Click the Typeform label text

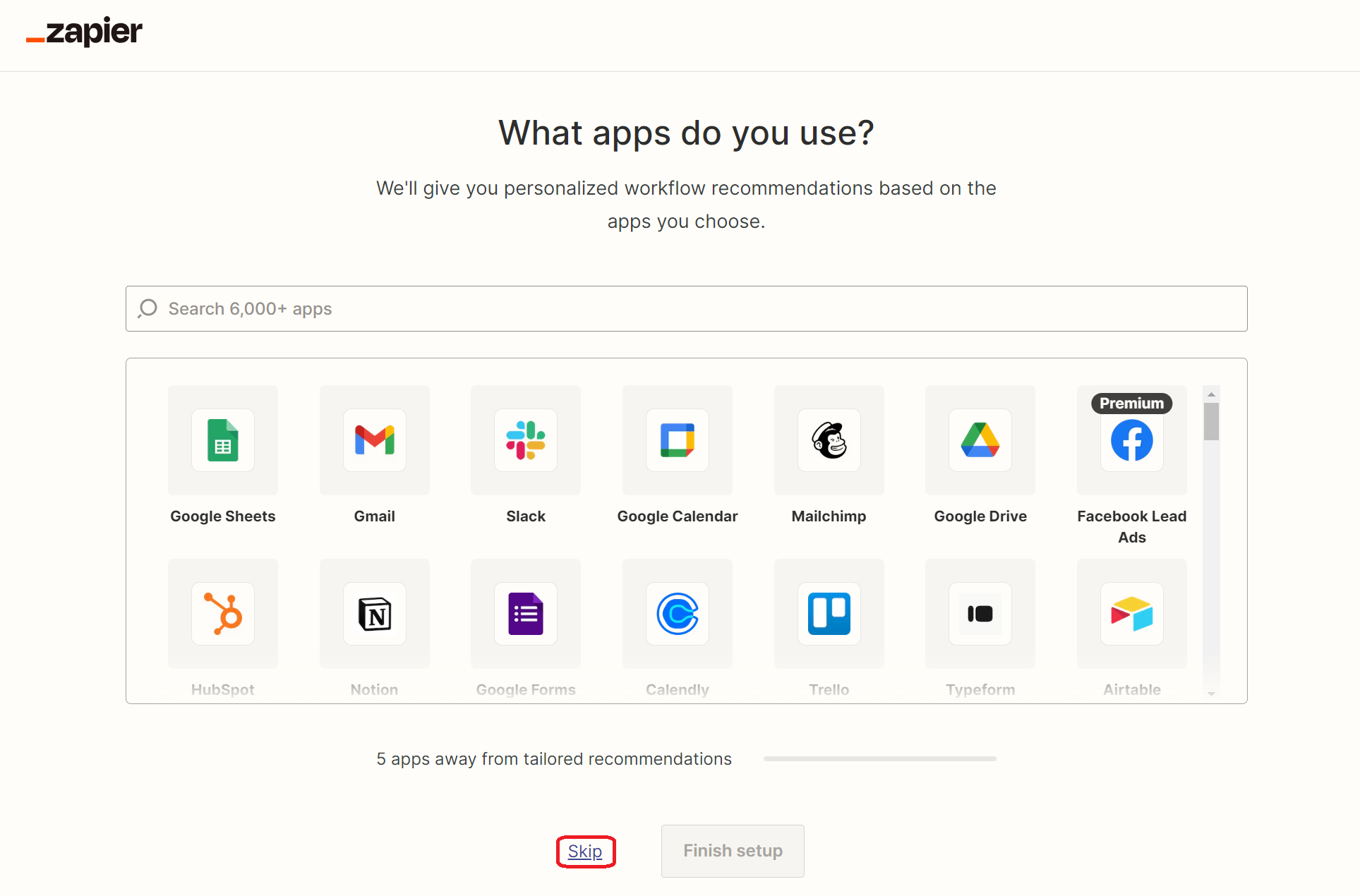pyautogui.click(x=980, y=689)
